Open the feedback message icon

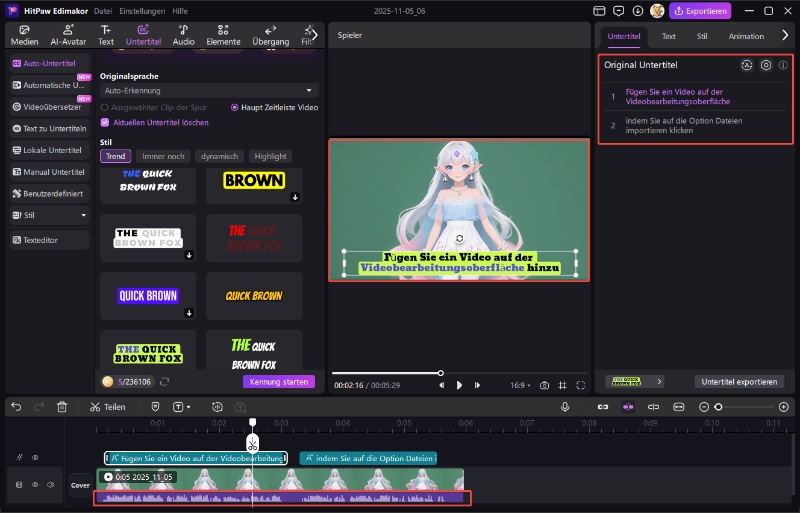pos(618,11)
